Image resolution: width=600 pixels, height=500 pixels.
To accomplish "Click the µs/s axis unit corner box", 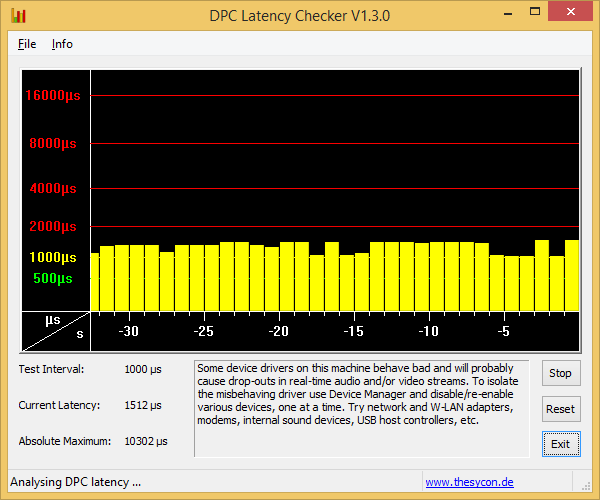I will click(56, 331).
